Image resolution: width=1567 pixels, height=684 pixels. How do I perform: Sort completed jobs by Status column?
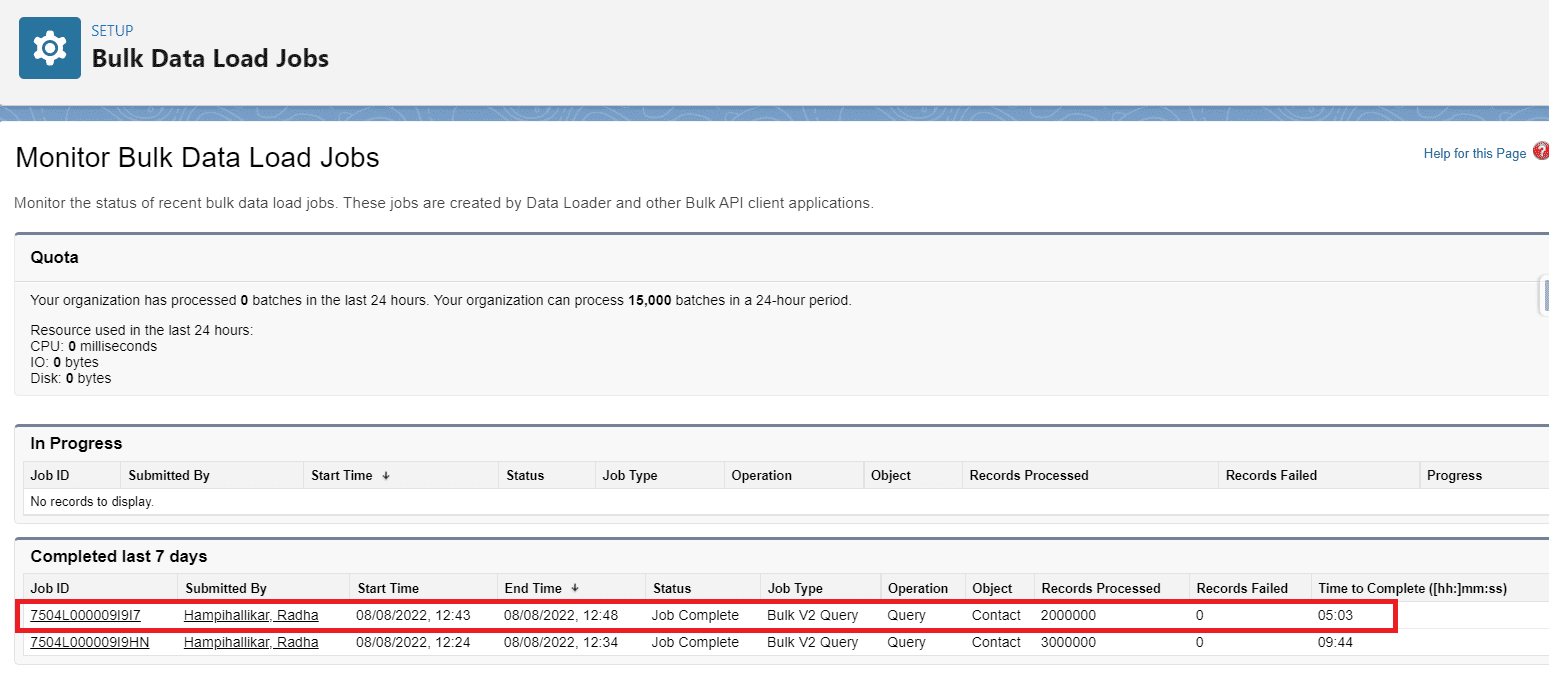pos(671,588)
